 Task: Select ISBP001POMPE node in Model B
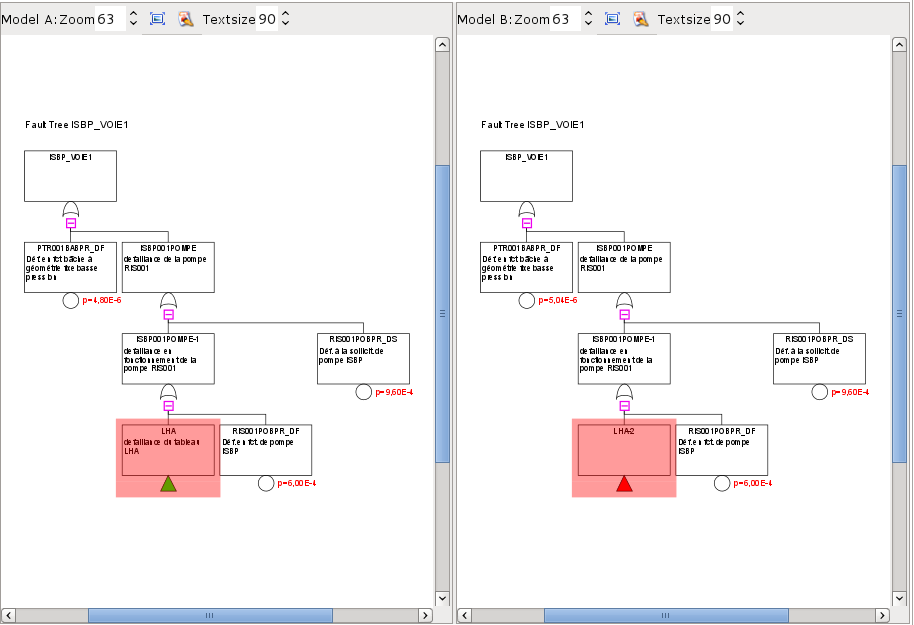624,268
